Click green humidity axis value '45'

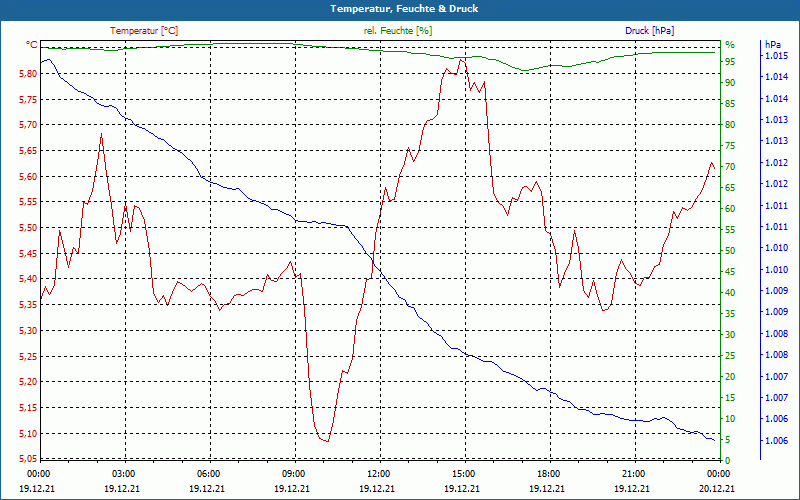tap(730, 272)
